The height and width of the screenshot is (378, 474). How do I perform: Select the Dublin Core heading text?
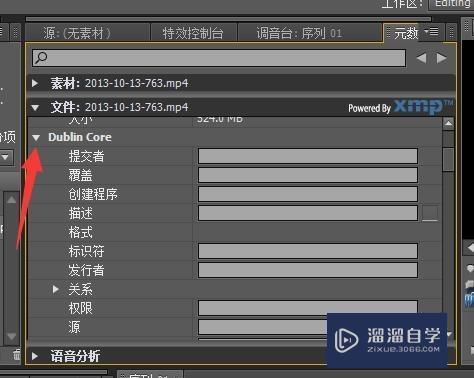tap(80, 137)
